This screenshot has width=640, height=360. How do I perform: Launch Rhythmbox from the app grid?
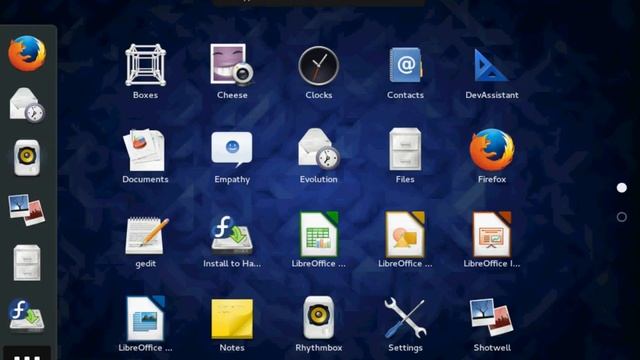[318, 318]
